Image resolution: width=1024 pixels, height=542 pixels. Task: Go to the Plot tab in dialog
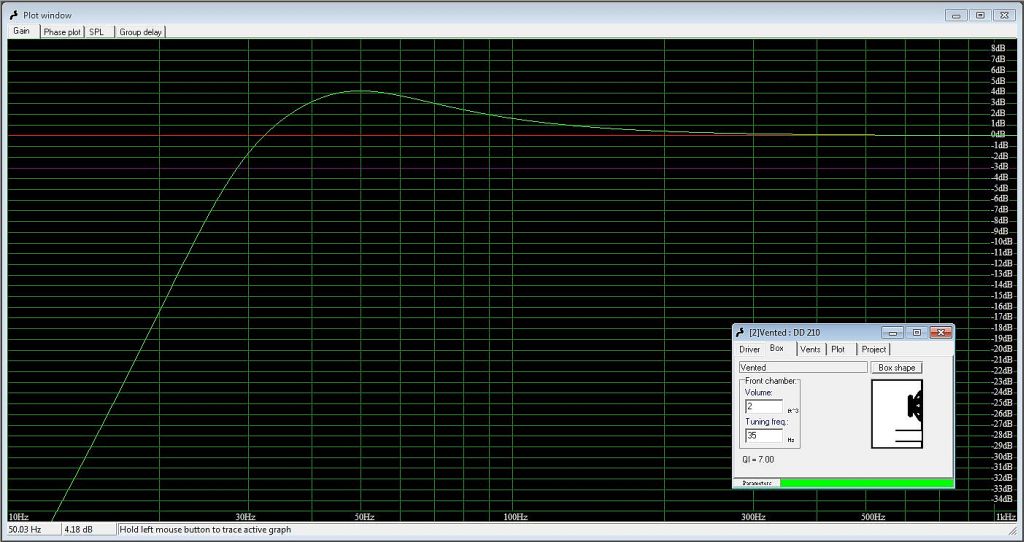(838, 349)
